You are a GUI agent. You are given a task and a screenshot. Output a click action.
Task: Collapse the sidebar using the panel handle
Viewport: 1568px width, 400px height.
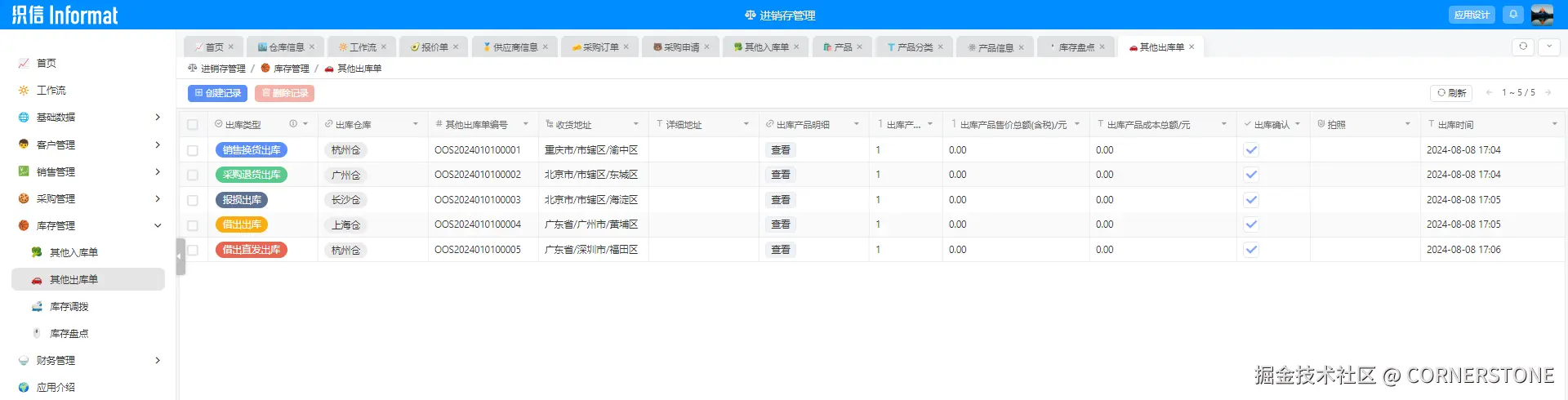pos(180,256)
